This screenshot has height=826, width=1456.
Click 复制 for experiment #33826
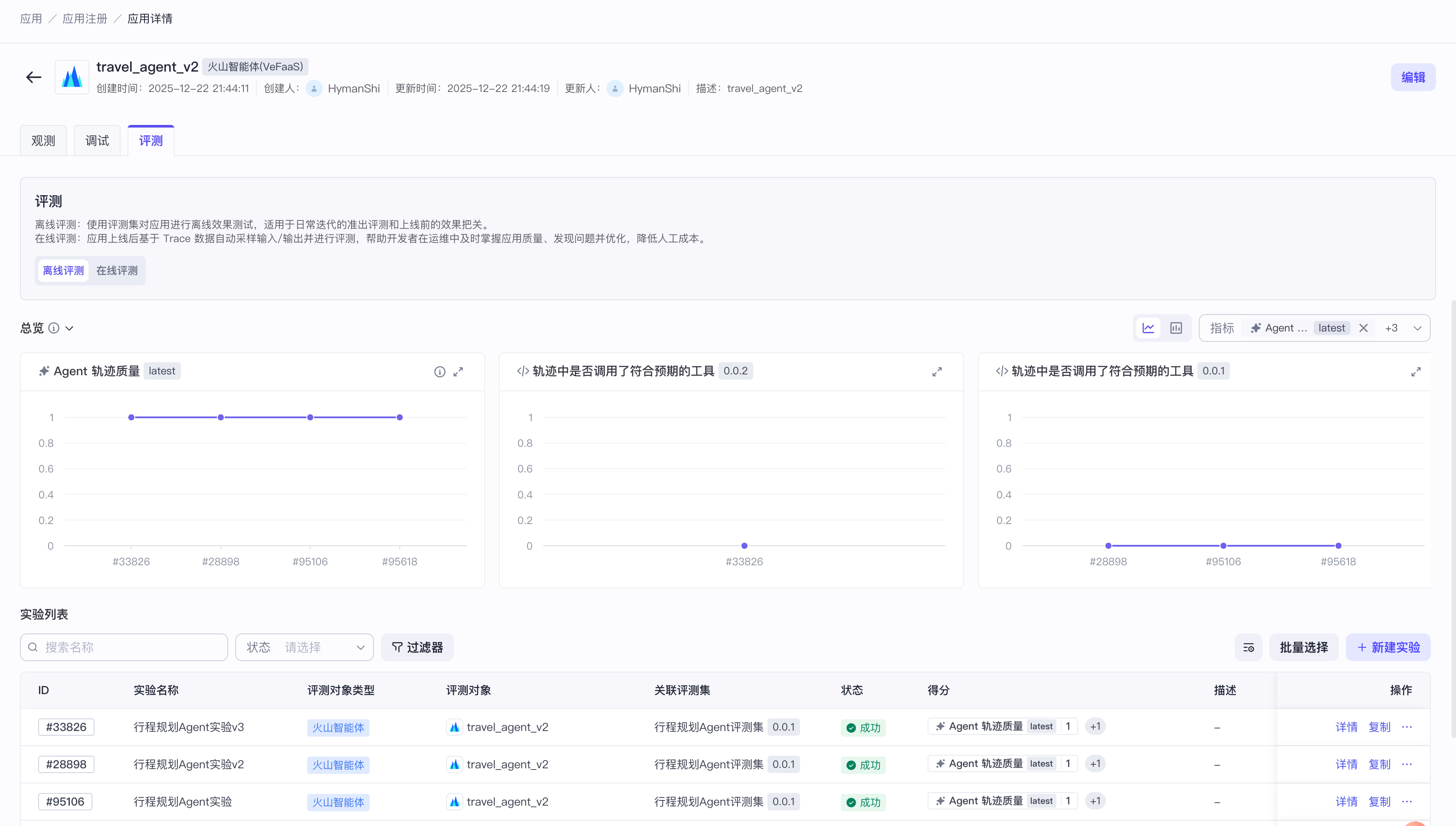tap(1380, 727)
